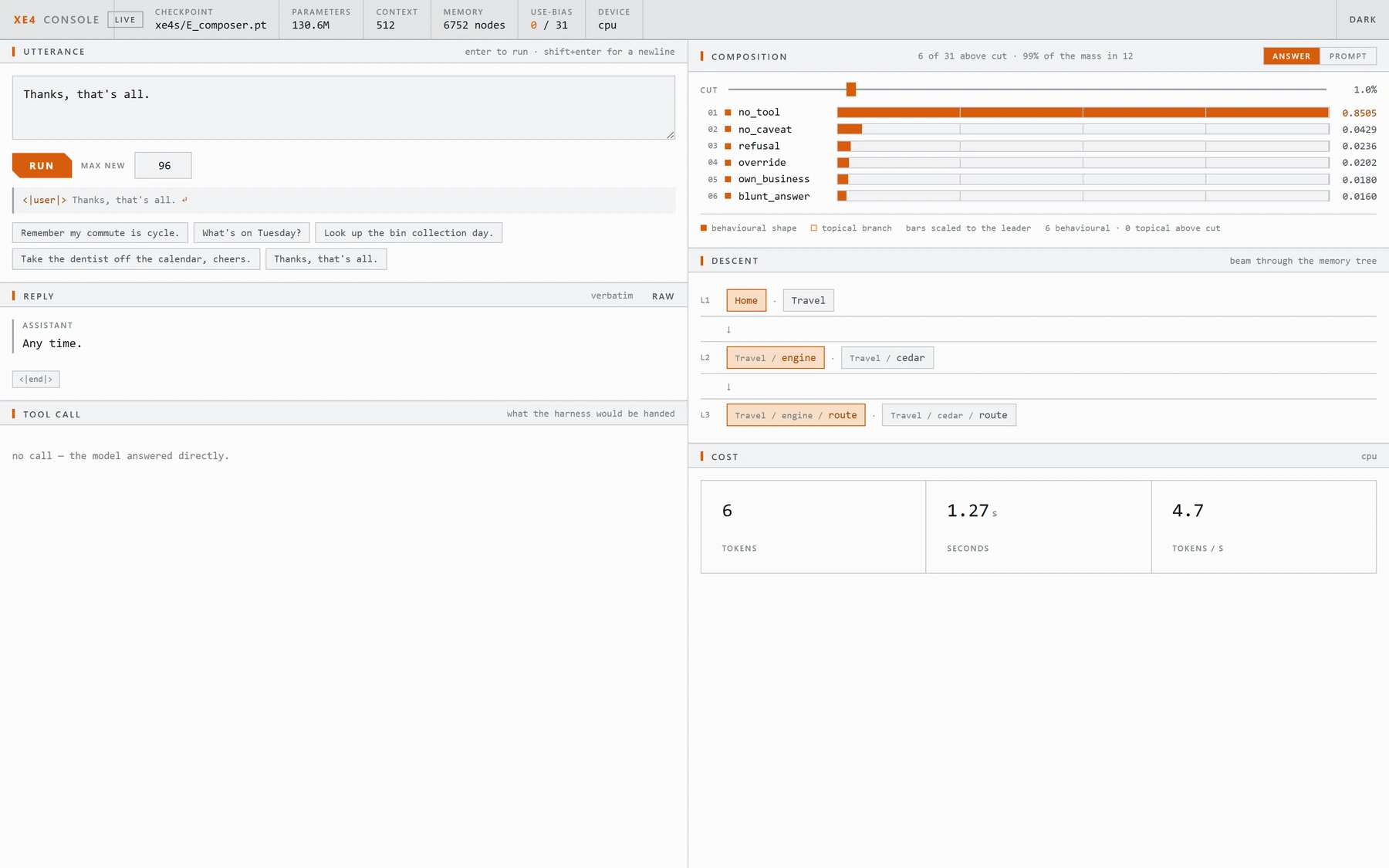This screenshot has width=1389, height=868.
Task: Toggle the DARK theme
Action: pyautogui.click(x=1362, y=19)
